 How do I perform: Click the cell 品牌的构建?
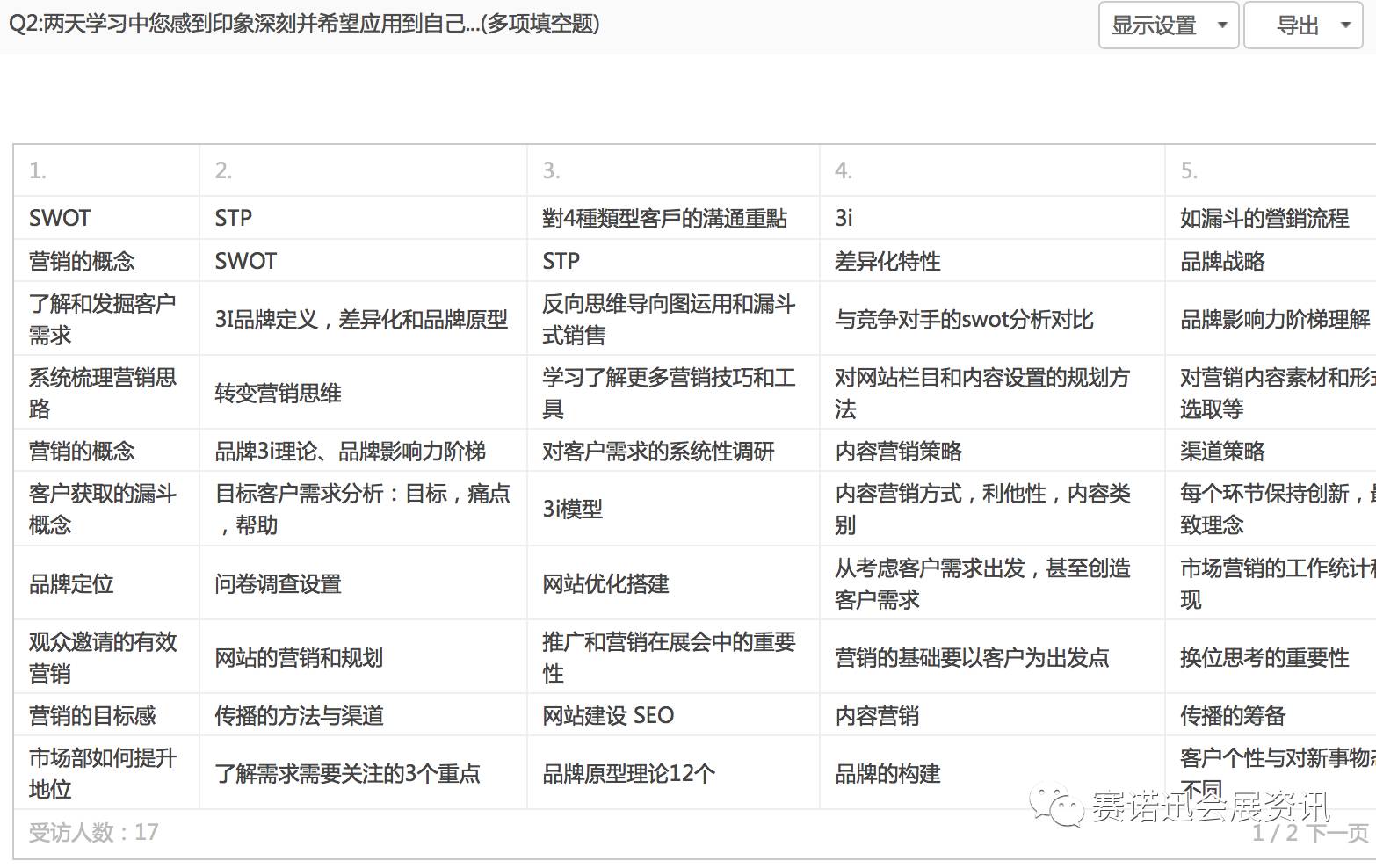coord(992,773)
